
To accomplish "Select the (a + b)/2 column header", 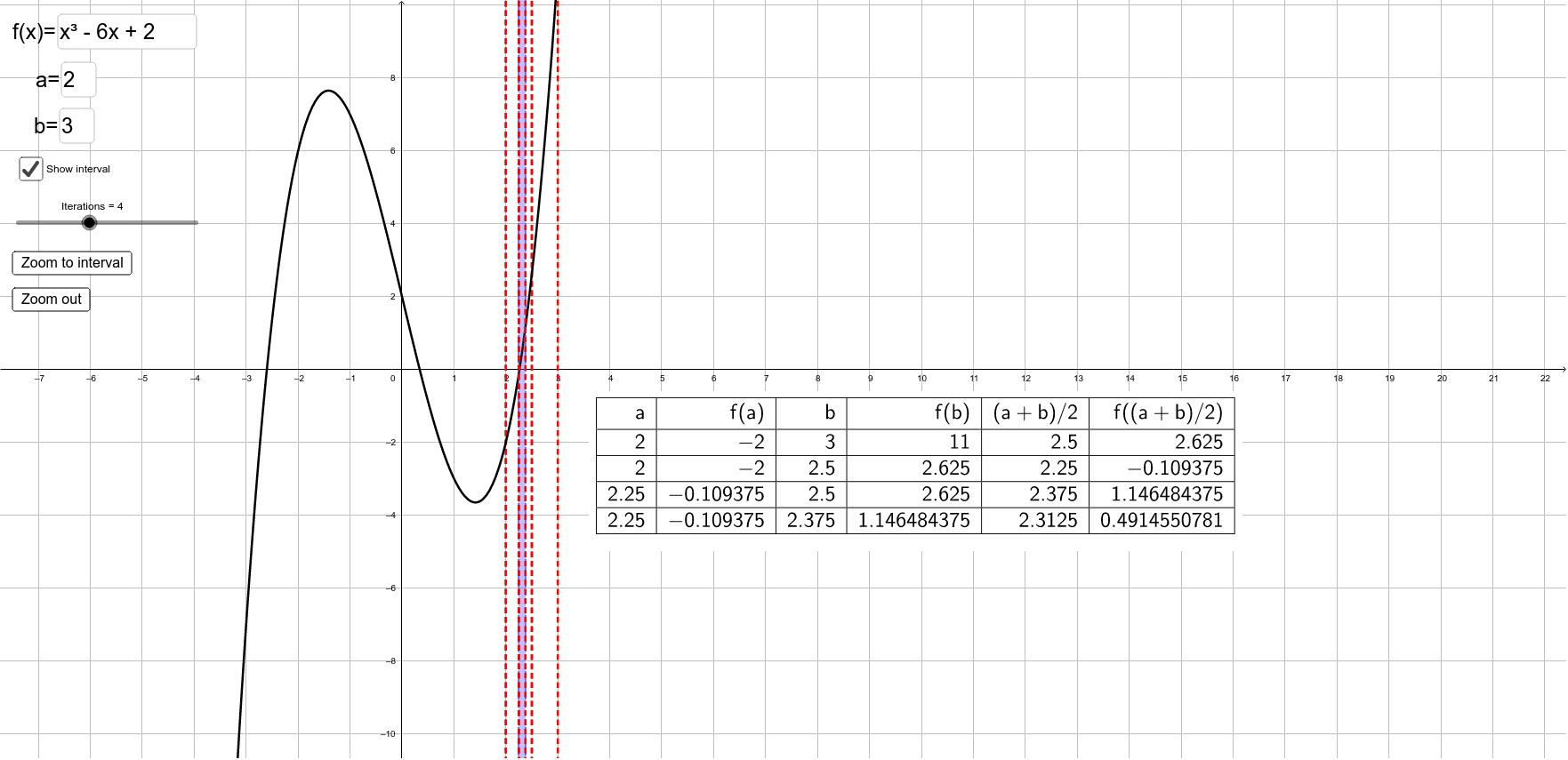I will [x=1034, y=412].
